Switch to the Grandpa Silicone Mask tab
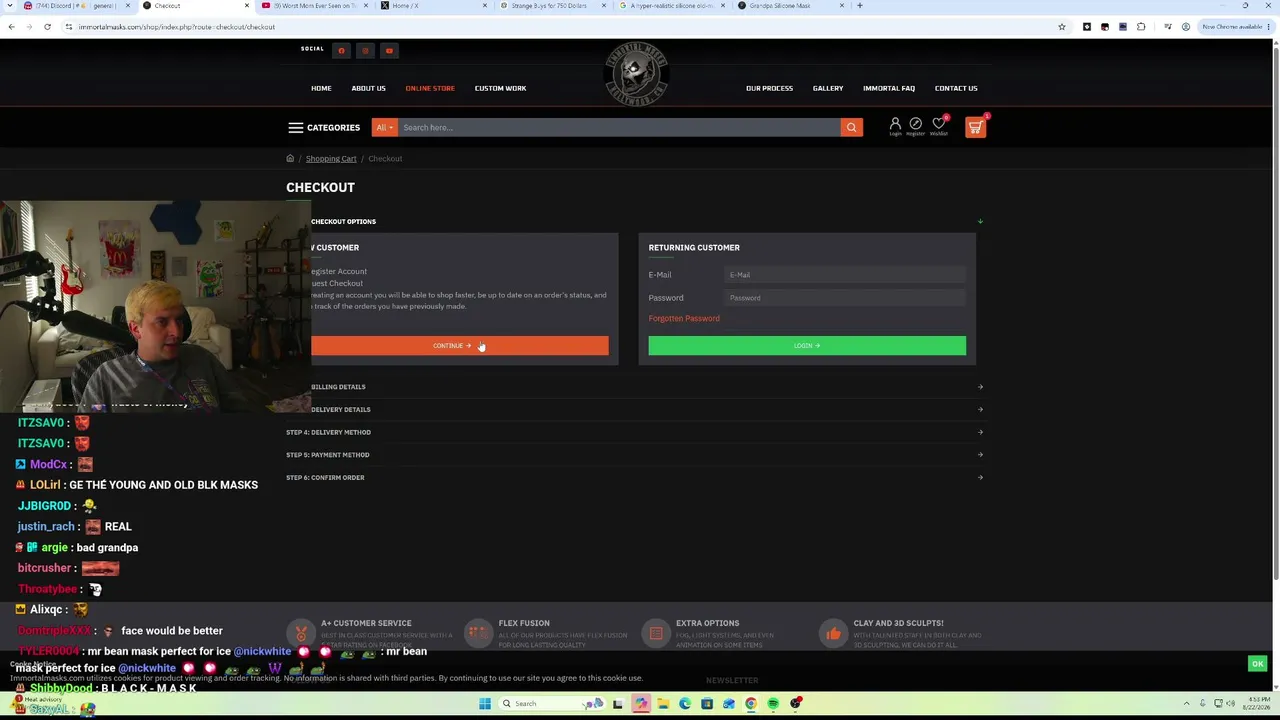1280x720 pixels. 790,6
